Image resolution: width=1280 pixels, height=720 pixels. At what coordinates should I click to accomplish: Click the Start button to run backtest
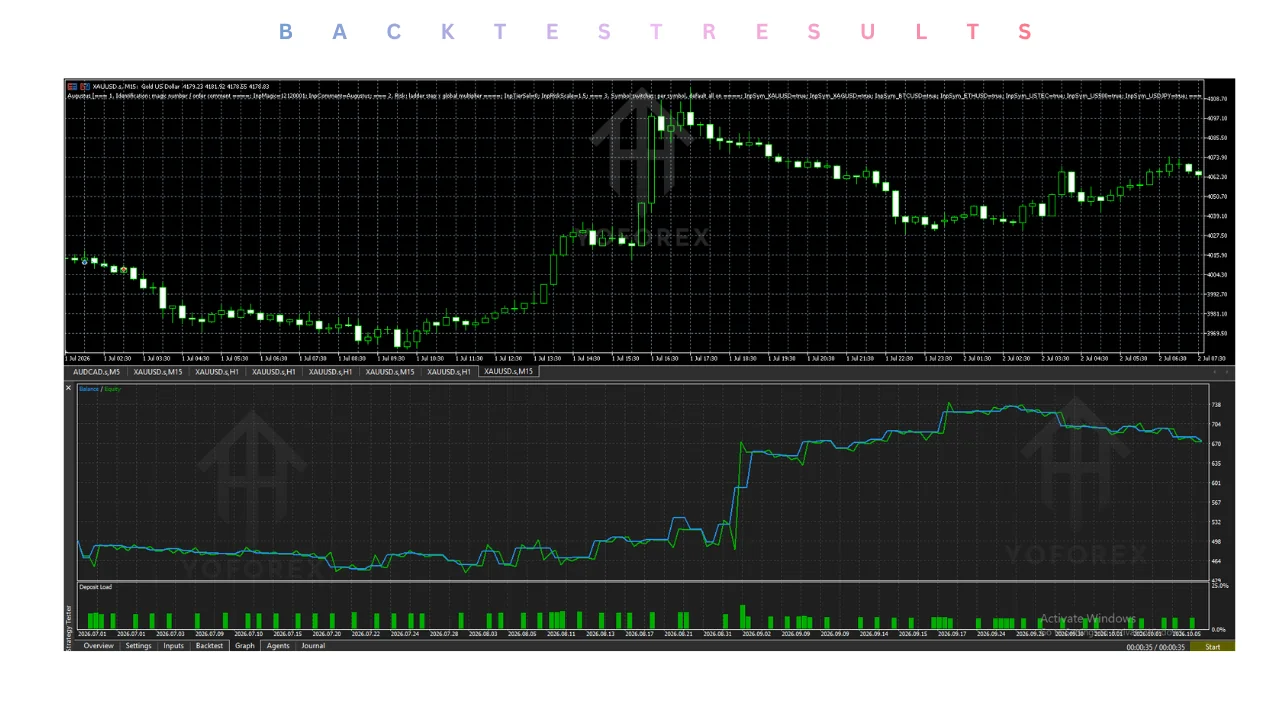pyautogui.click(x=1212, y=647)
